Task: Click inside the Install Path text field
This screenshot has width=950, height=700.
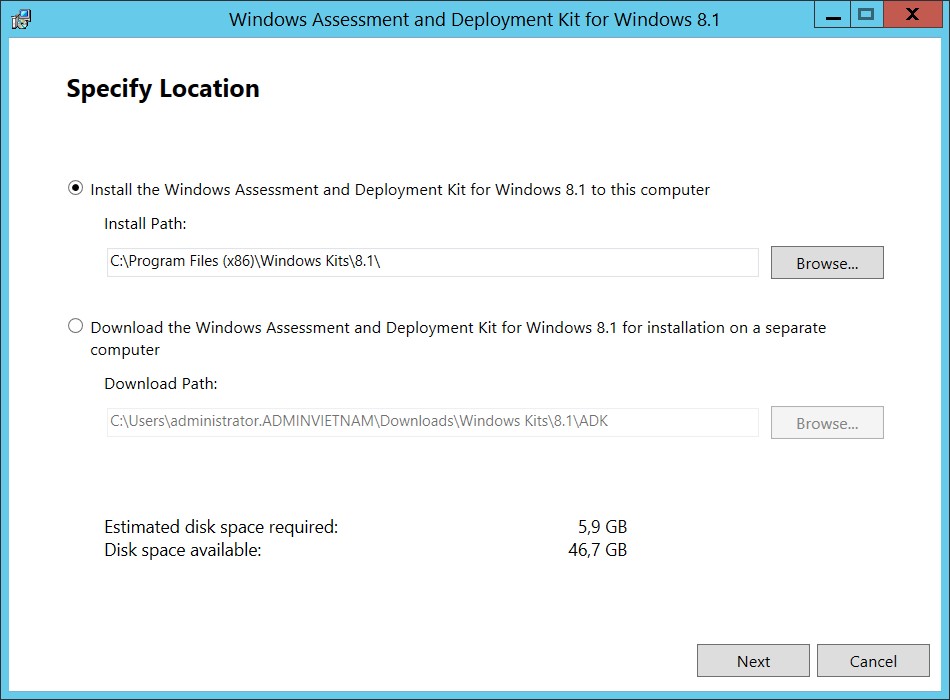Action: [x=432, y=262]
